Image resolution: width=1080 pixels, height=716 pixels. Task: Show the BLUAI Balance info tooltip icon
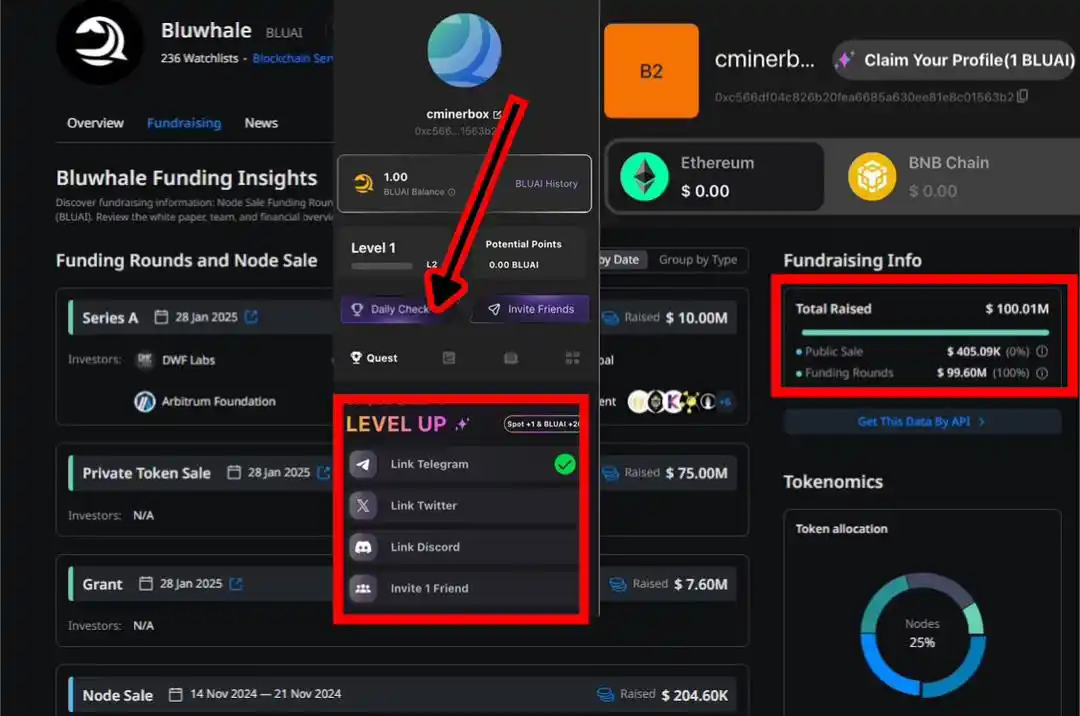point(452,192)
